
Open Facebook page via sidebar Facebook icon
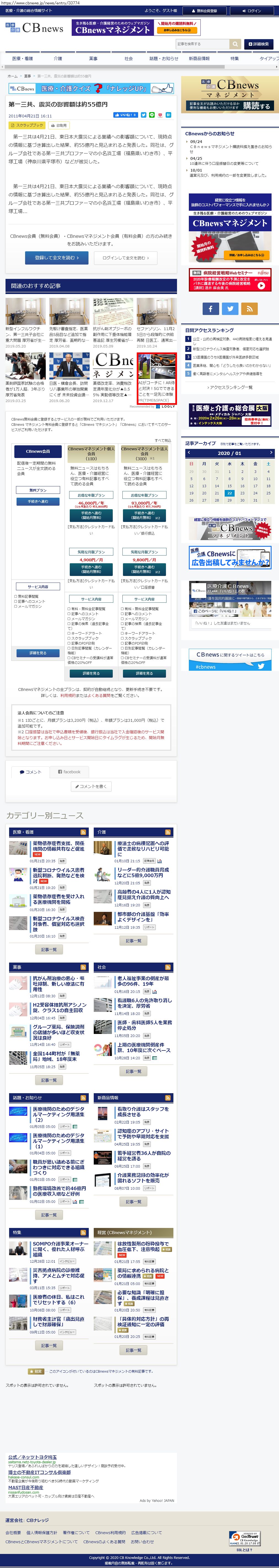pos(211,309)
